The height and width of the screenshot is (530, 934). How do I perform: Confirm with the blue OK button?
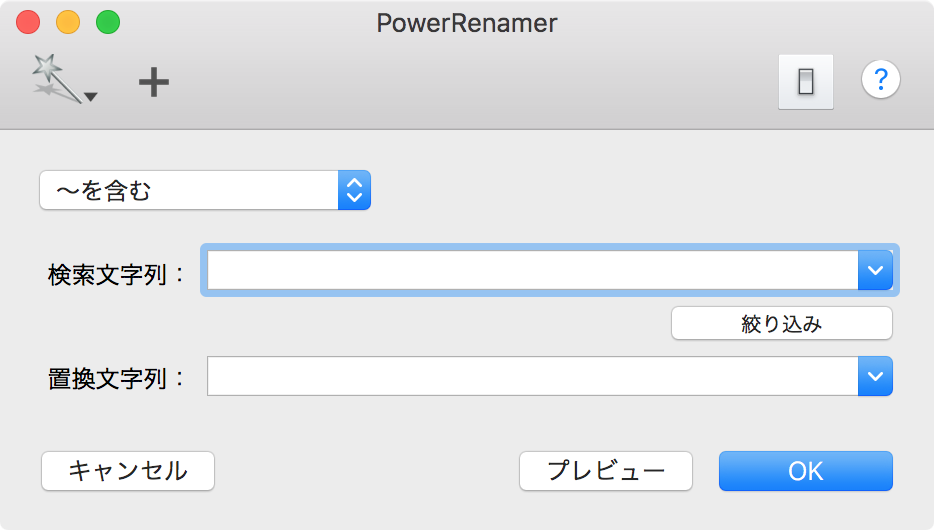(x=805, y=471)
